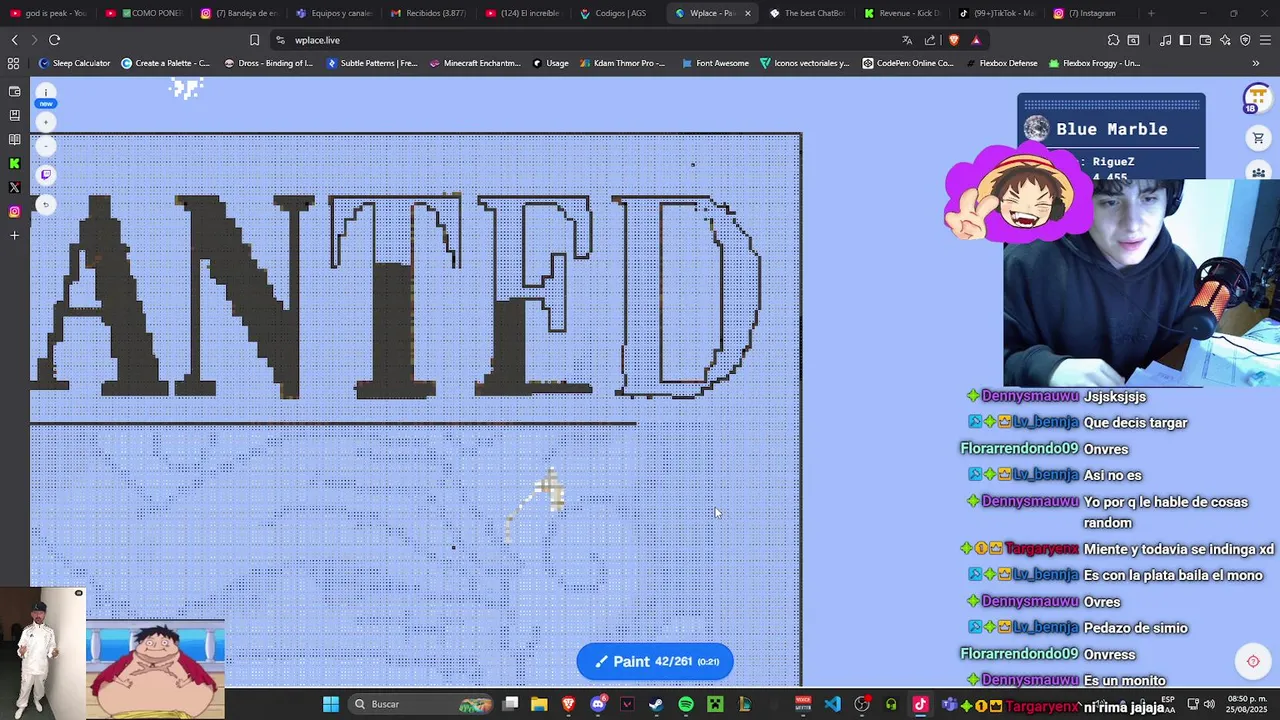Click the Blue Marble panel title

1112,129
